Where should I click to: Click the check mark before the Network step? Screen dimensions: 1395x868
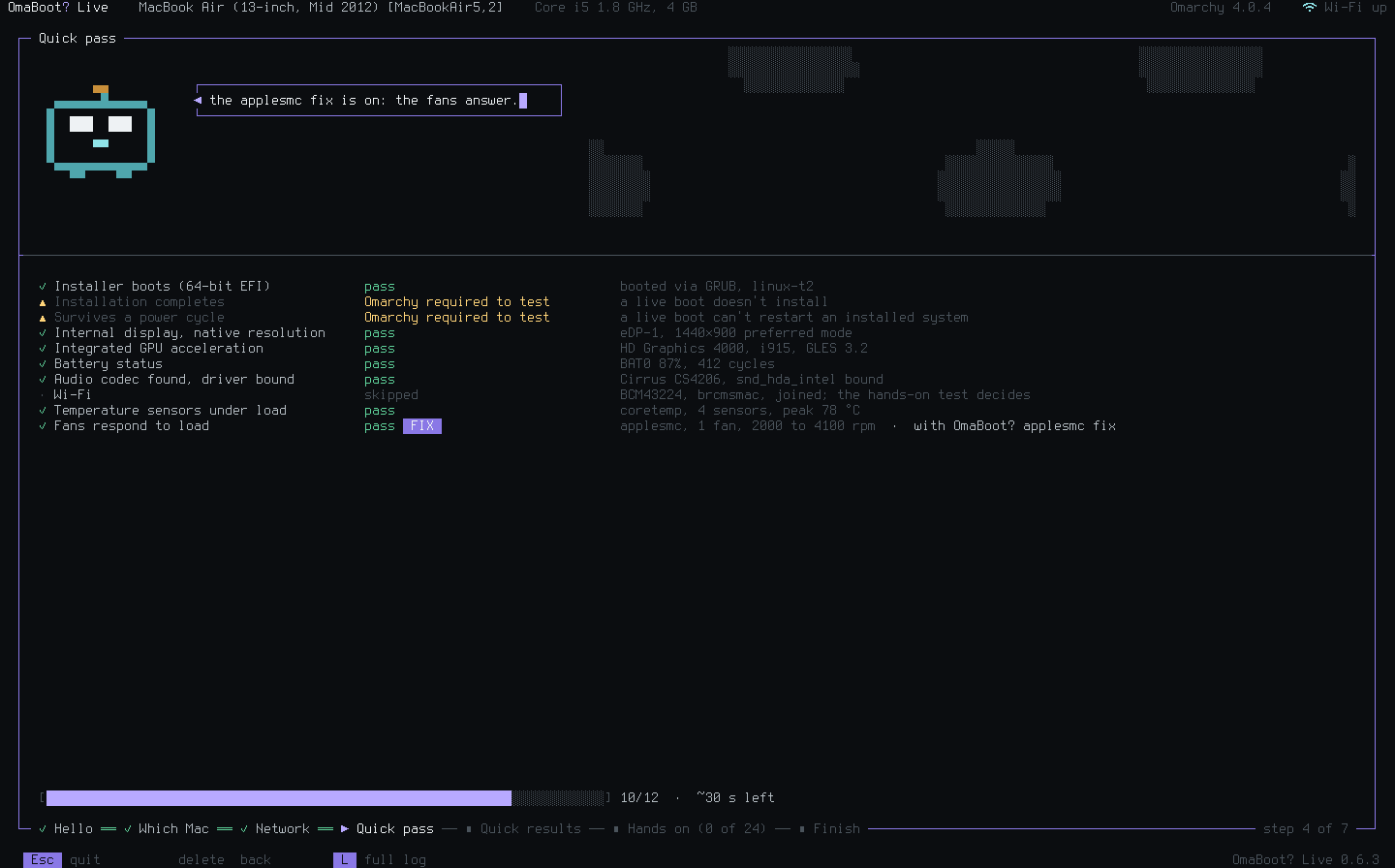tap(244, 828)
